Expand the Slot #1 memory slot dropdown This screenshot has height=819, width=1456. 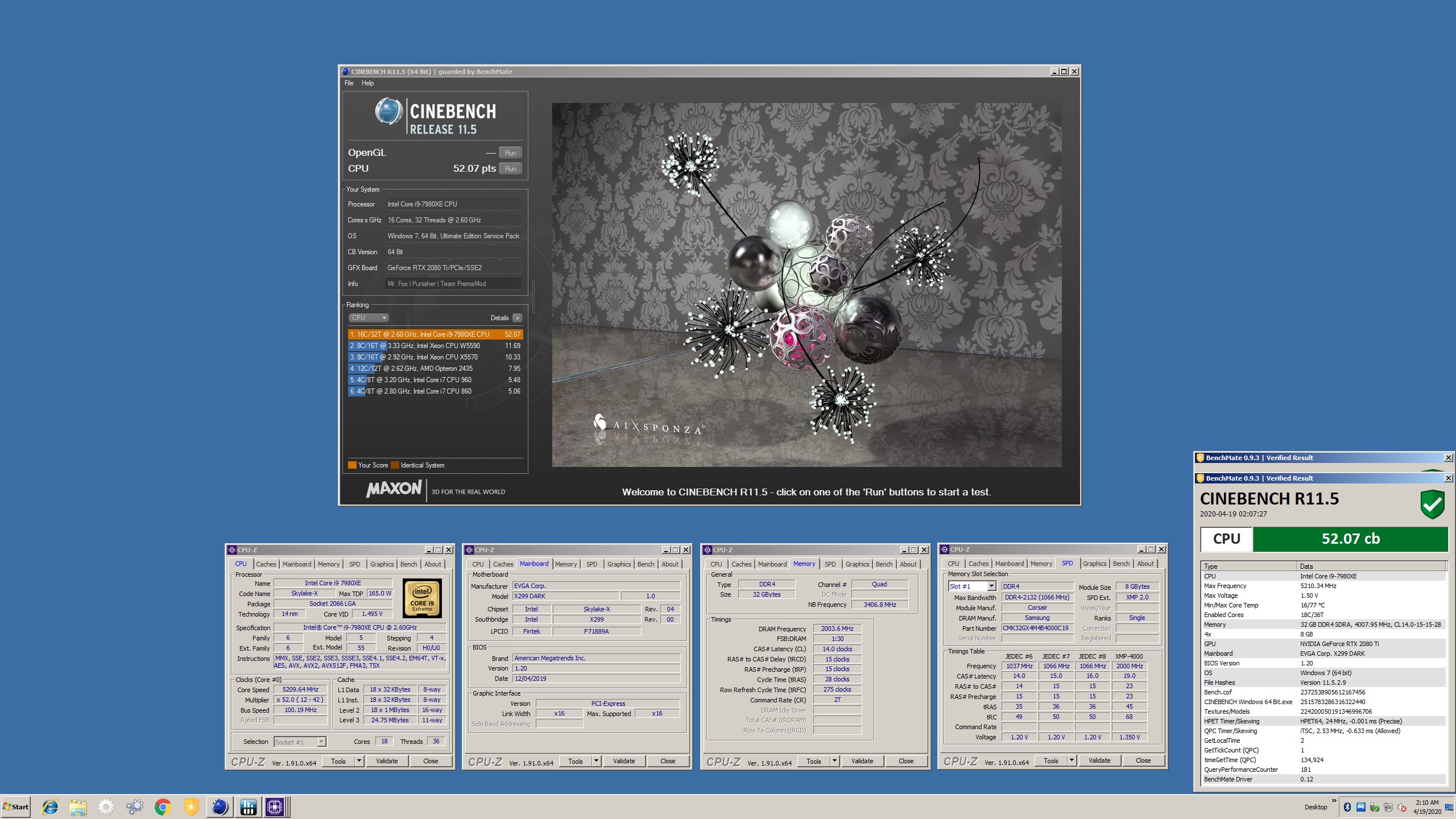click(991, 586)
